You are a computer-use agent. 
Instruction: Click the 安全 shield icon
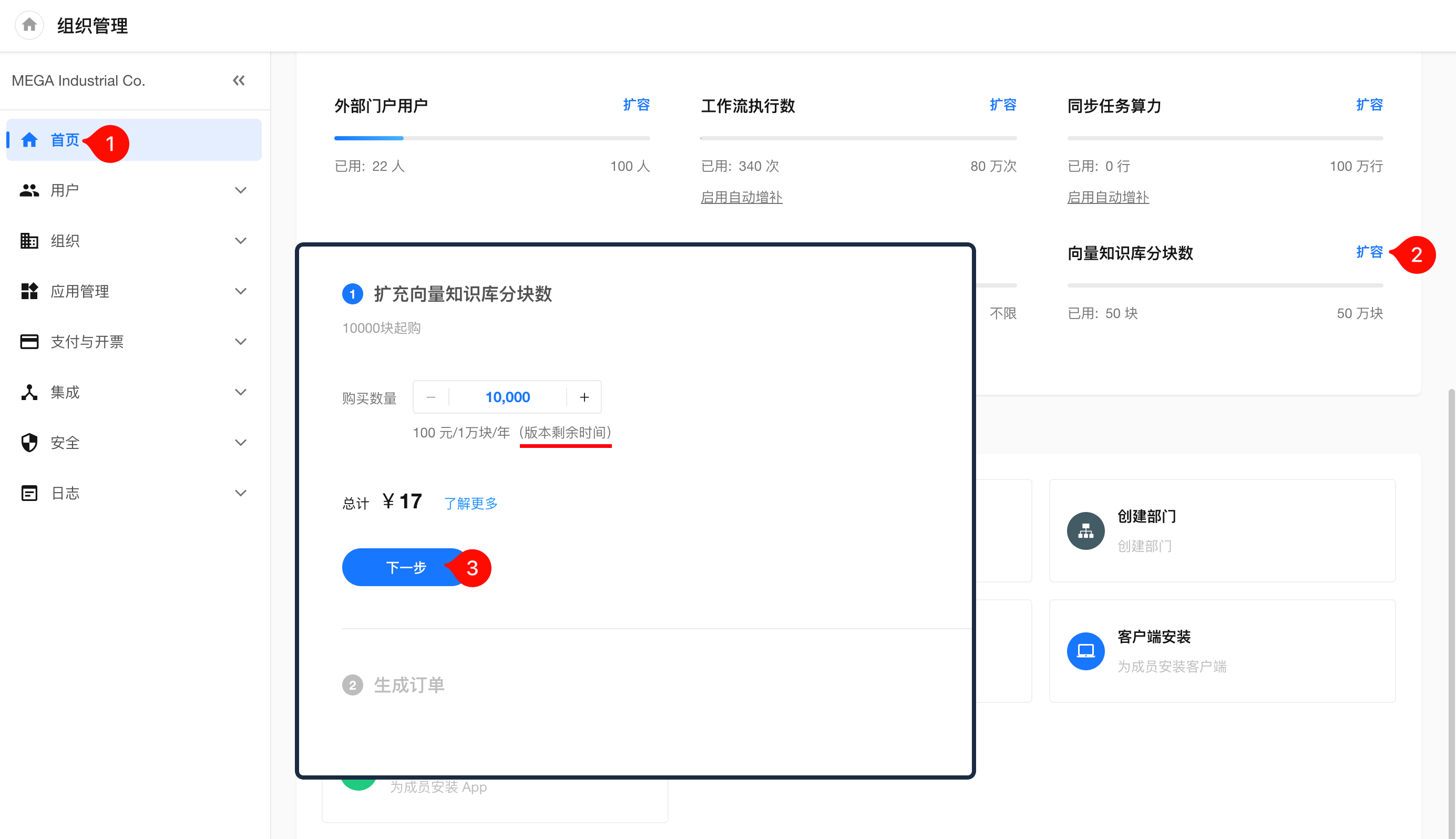tap(29, 443)
